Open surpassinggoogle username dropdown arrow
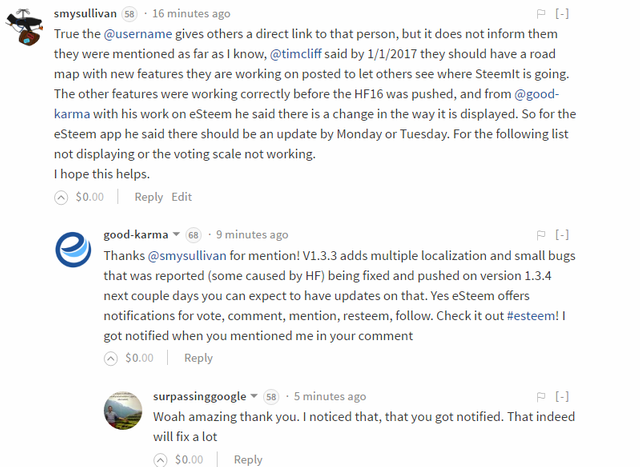 [254, 396]
